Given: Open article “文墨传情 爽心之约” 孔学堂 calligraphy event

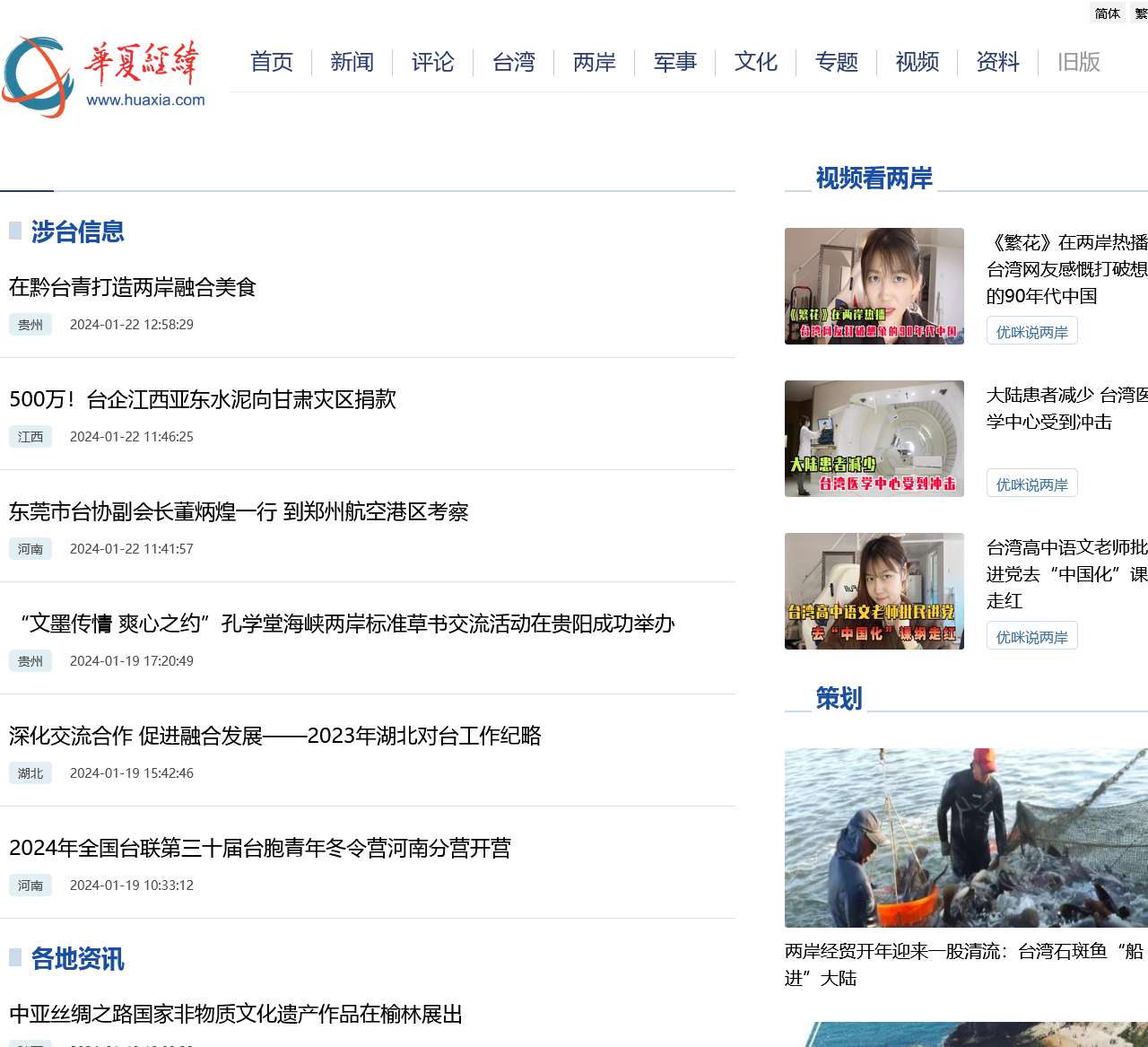Looking at the screenshot, I should [x=343, y=624].
